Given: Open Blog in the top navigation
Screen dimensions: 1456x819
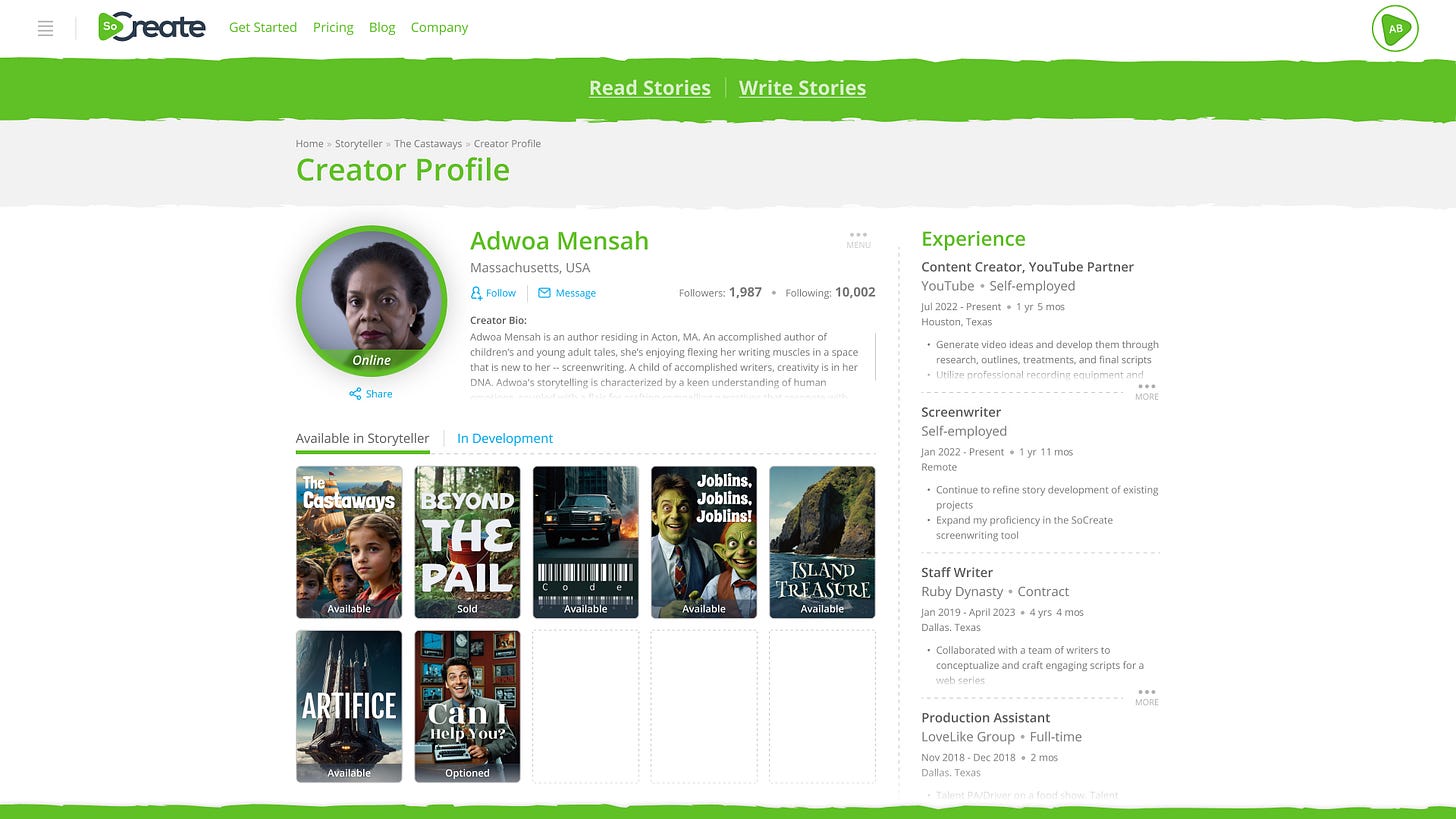Looking at the screenshot, I should [382, 27].
